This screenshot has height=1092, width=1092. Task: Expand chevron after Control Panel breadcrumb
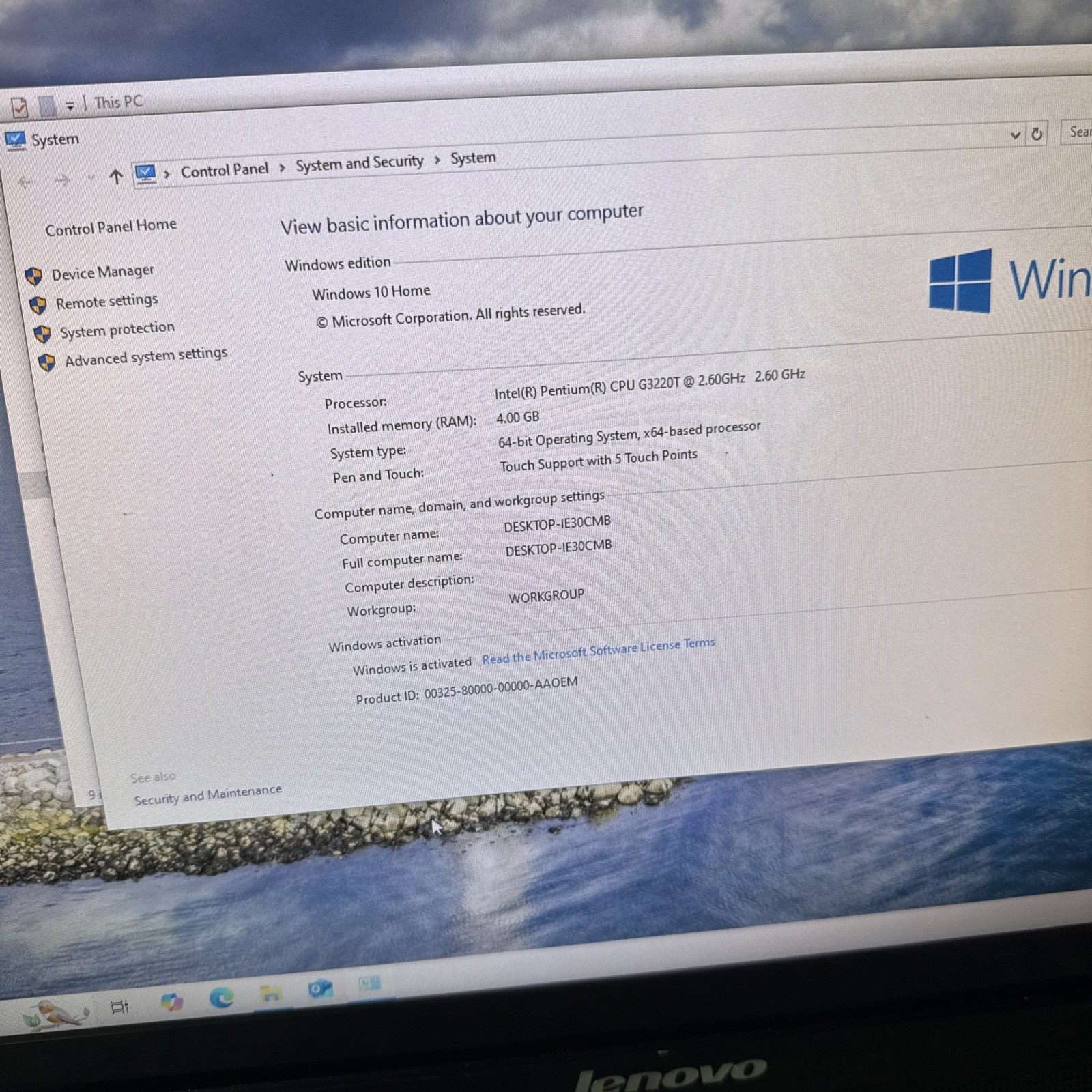282,168
